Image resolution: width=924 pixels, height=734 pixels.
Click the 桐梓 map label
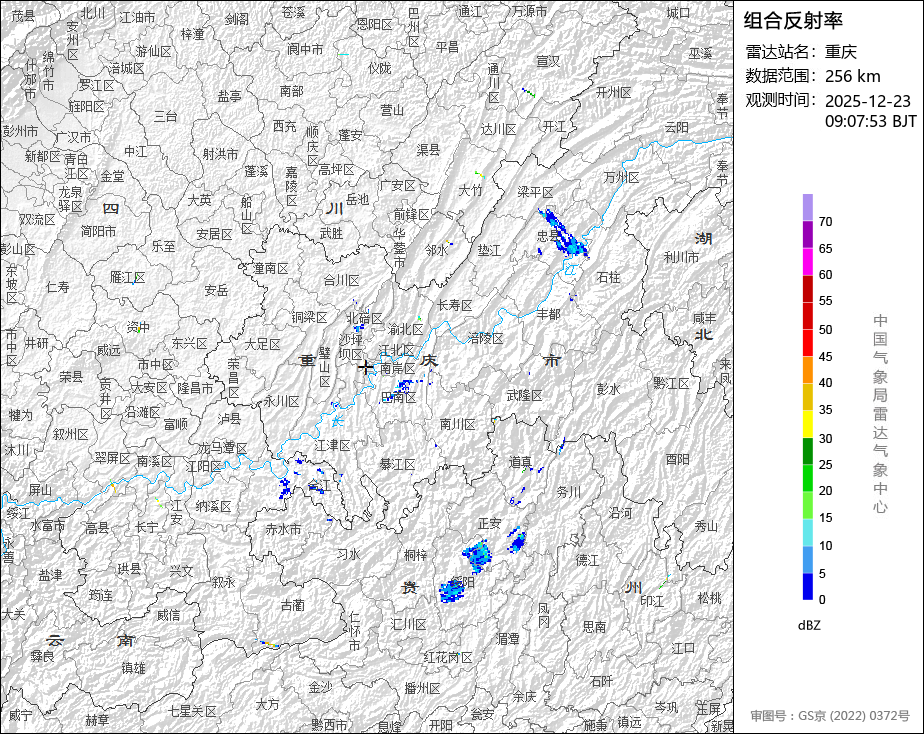pos(415,554)
